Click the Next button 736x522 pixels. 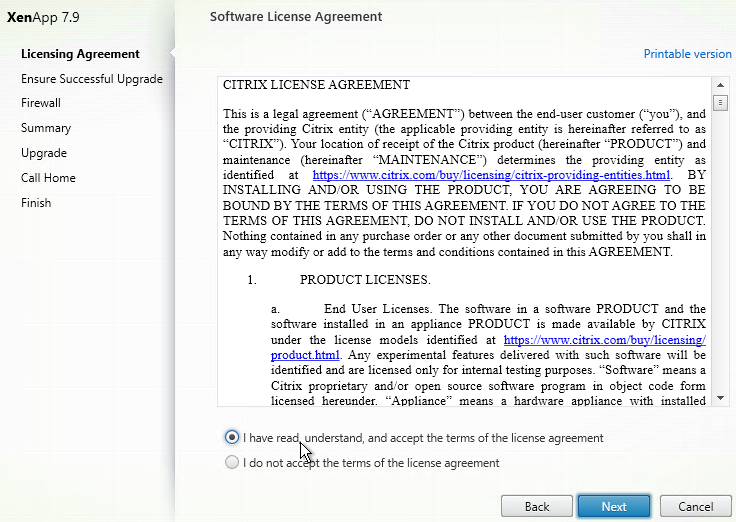[x=613, y=507]
